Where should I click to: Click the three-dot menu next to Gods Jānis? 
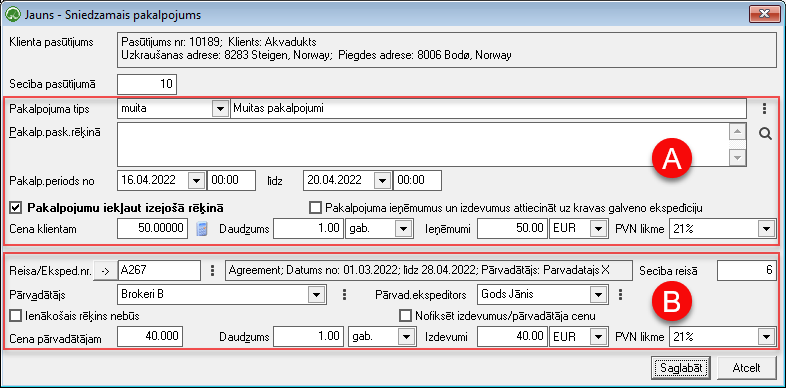[x=620, y=294]
